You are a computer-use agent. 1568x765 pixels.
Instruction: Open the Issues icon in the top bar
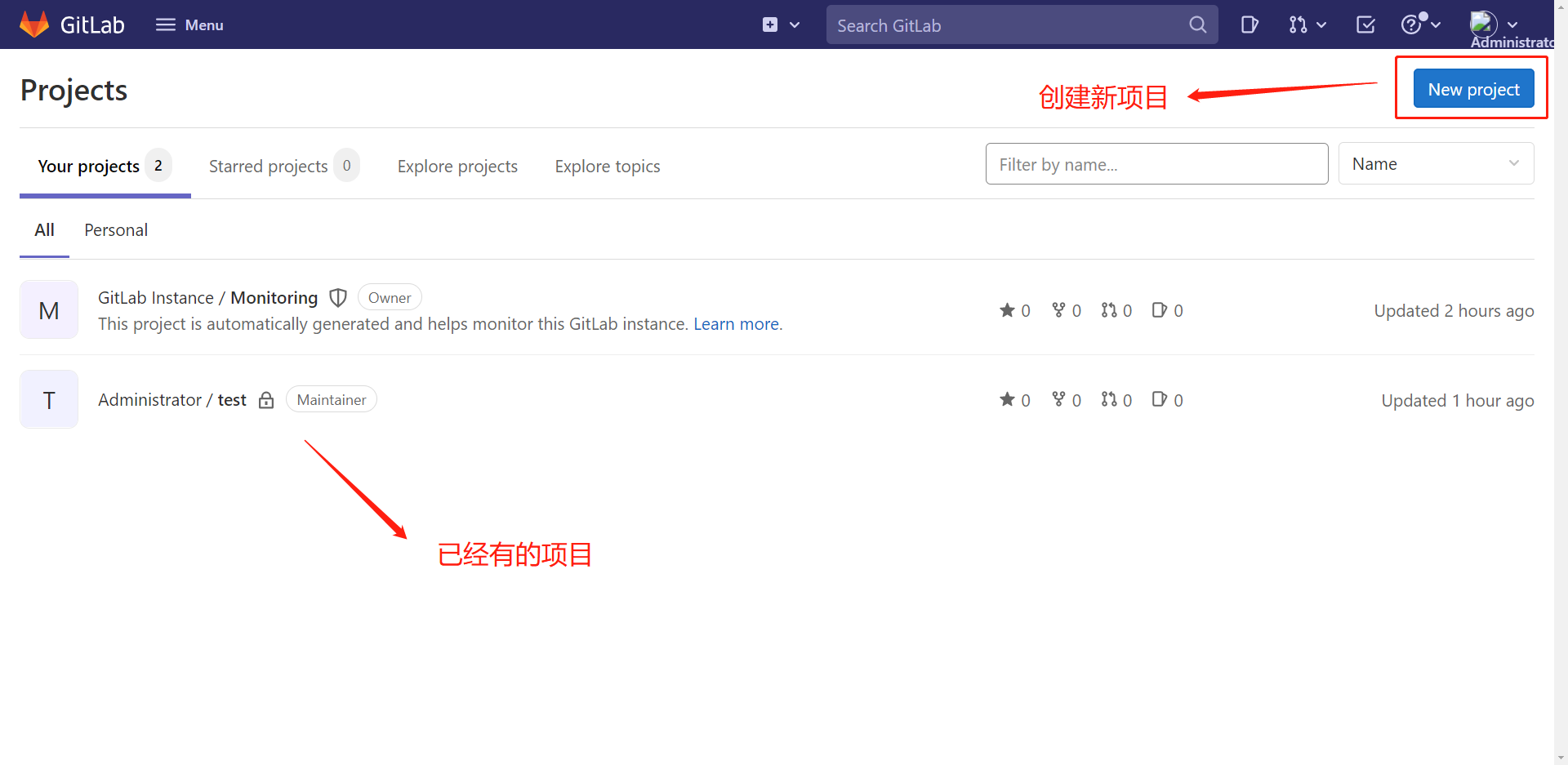coord(1249,24)
